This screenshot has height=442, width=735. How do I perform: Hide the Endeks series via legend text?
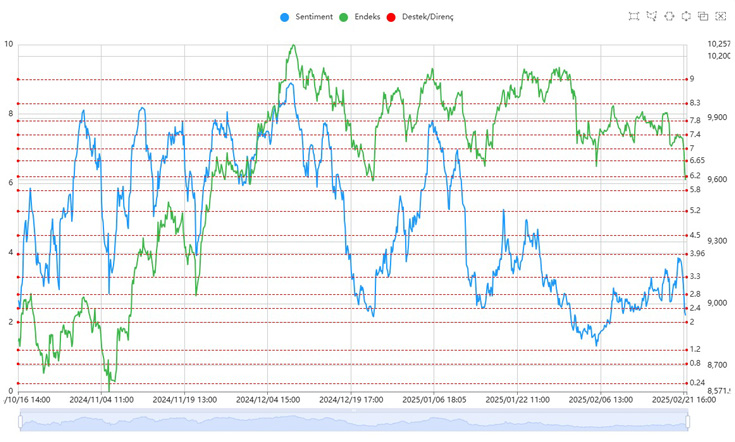click(367, 17)
